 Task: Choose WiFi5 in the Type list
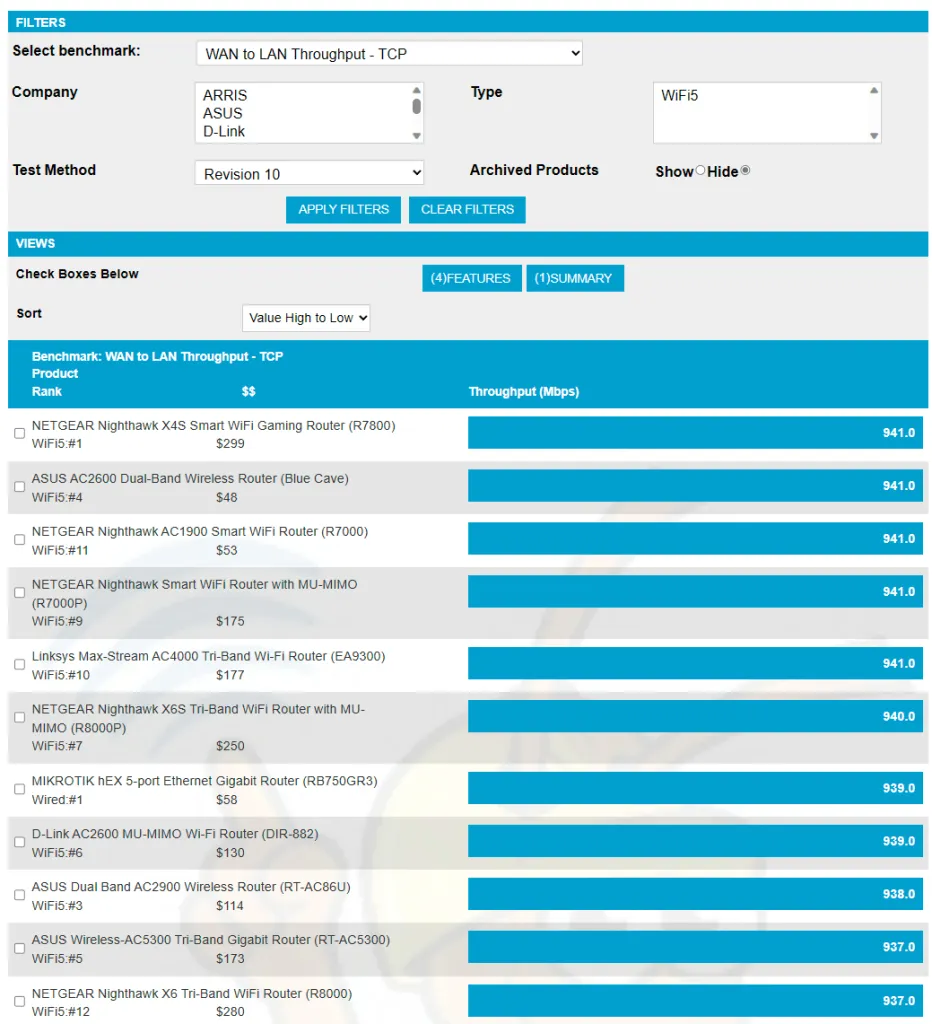pyautogui.click(x=680, y=96)
